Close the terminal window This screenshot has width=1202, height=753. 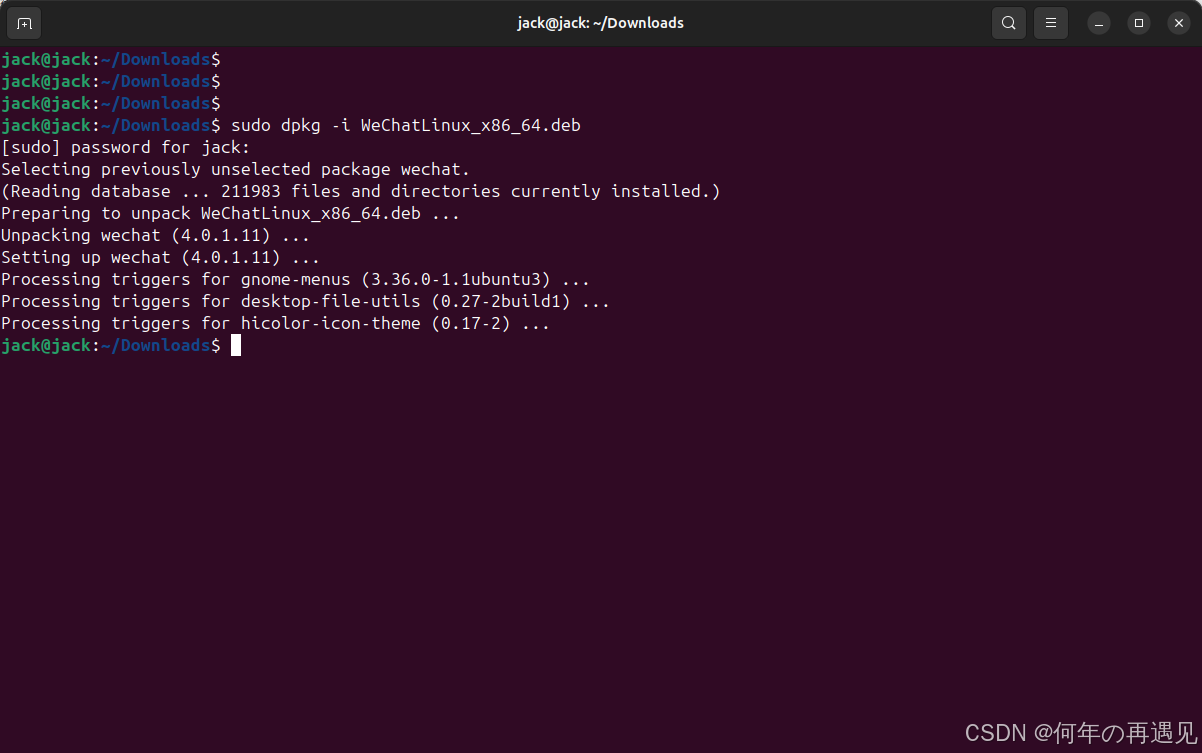pyautogui.click(x=1179, y=23)
